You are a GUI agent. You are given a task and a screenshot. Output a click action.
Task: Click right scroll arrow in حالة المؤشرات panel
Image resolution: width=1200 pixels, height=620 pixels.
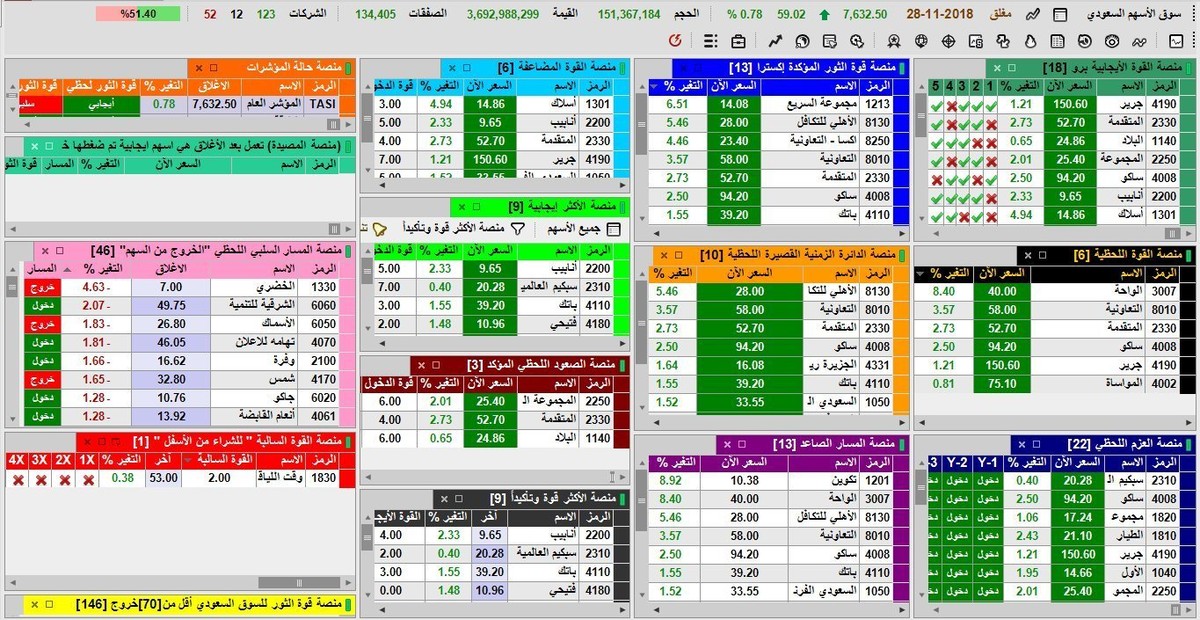pos(348,122)
